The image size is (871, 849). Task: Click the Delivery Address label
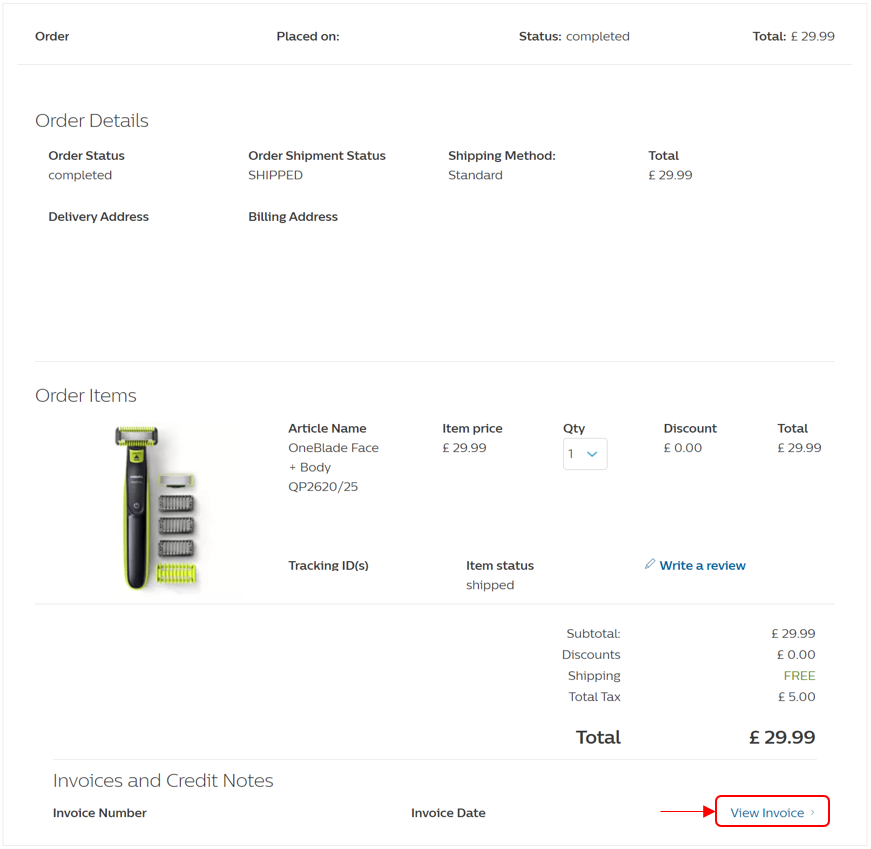pyautogui.click(x=98, y=217)
